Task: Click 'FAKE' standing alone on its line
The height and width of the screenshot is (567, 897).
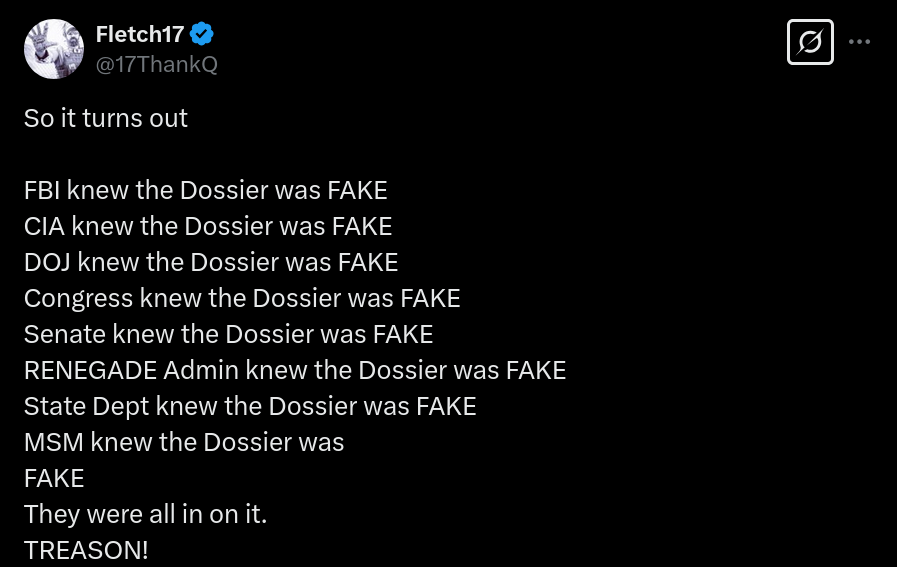Action: tap(54, 479)
